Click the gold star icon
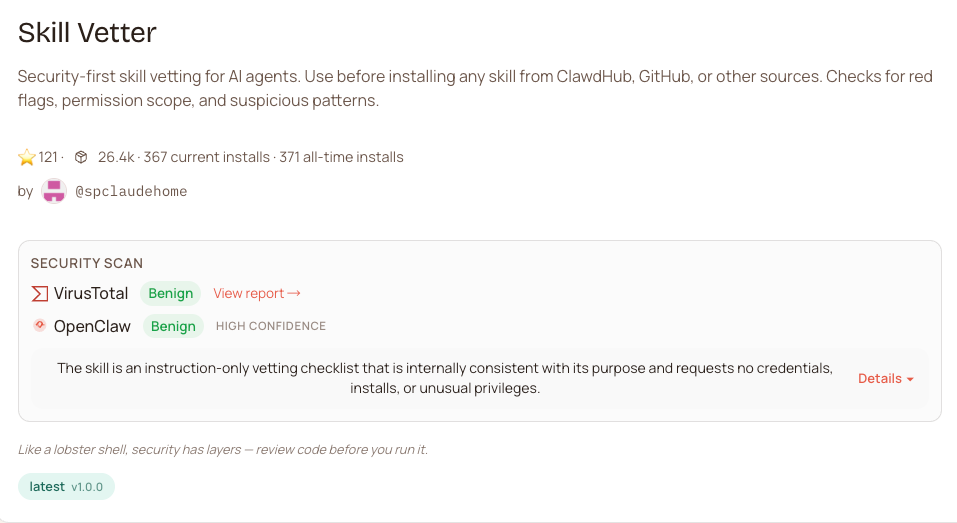Screen dimensions: 957x523 (27, 157)
